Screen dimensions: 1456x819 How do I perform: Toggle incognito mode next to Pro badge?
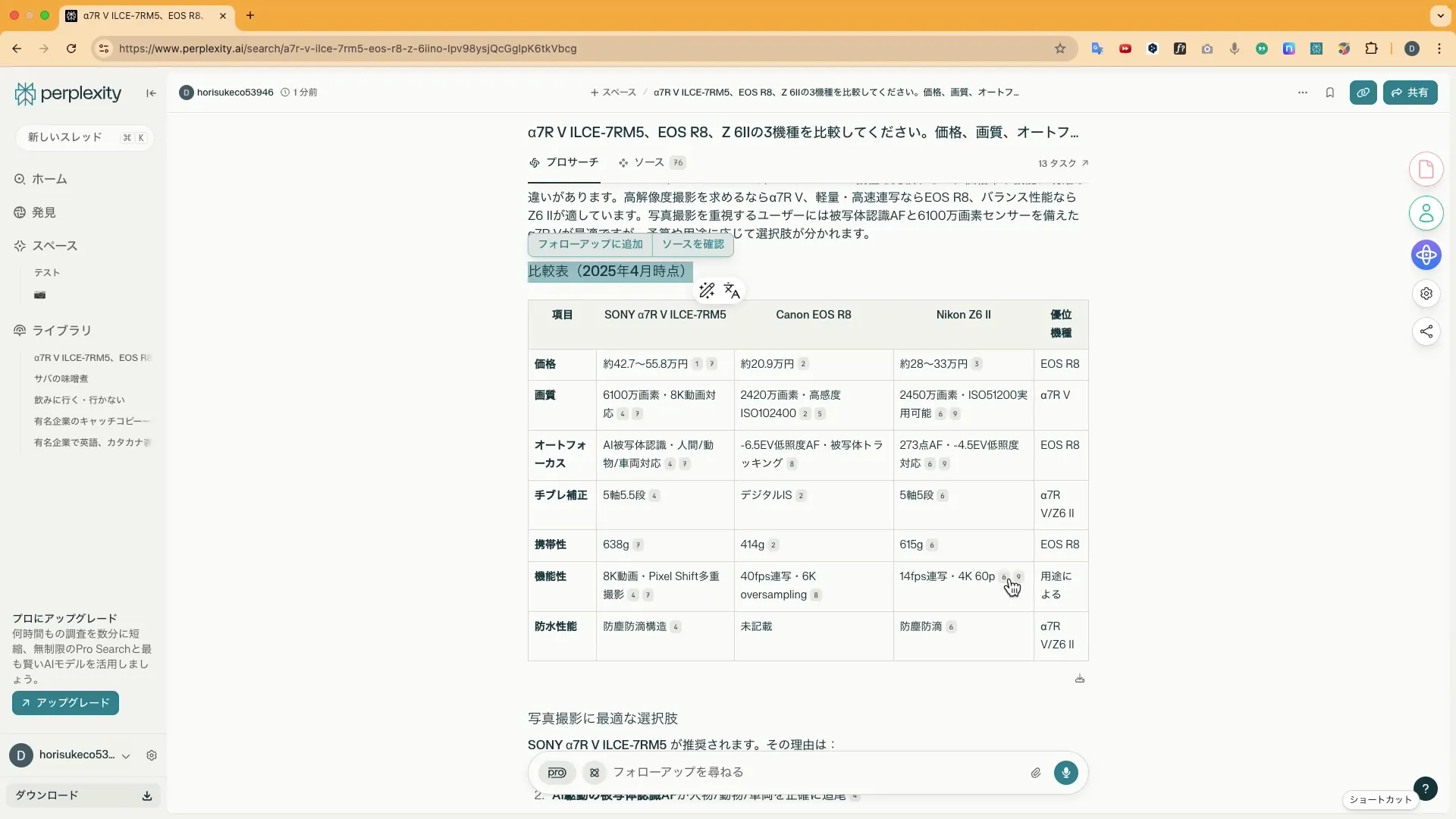(595, 772)
